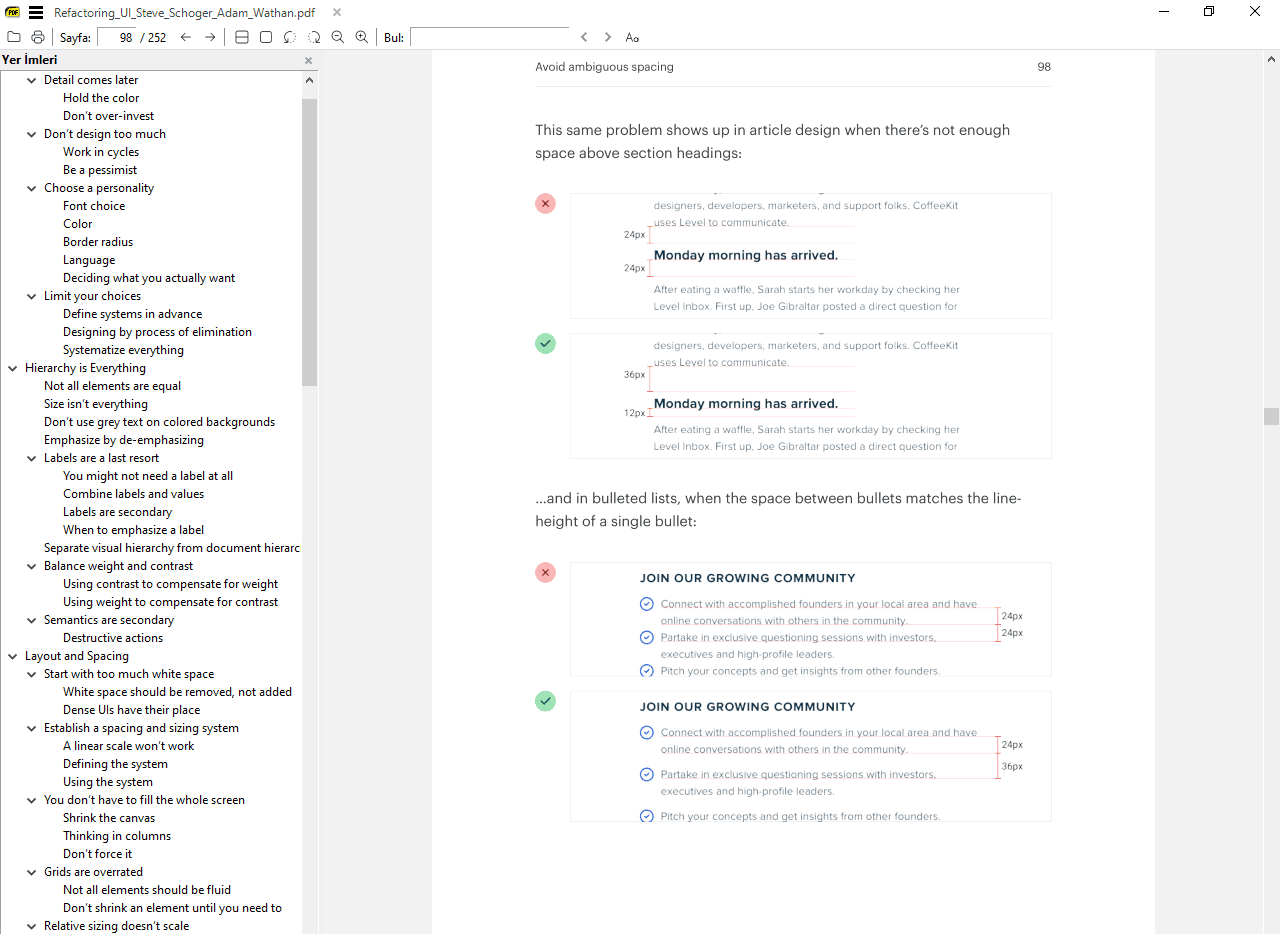Go to next page with right arrow

coord(210,37)
